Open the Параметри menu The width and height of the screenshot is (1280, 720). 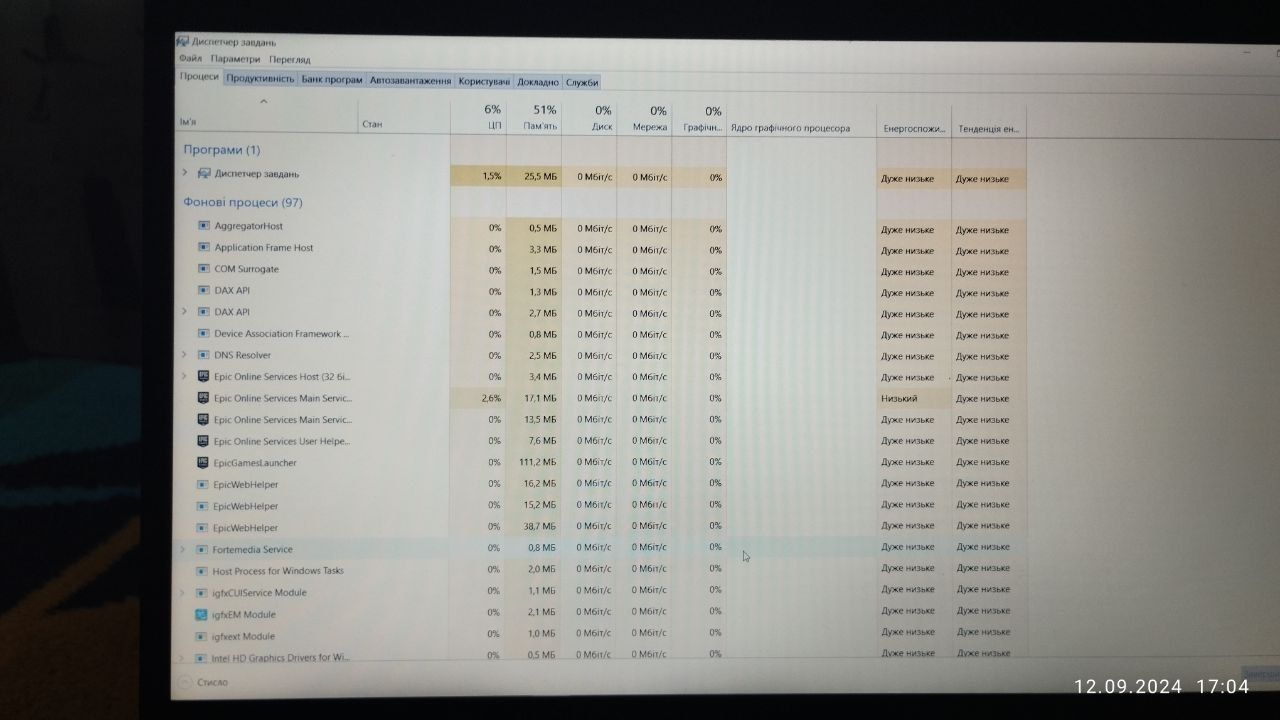(x=236, y=59)
